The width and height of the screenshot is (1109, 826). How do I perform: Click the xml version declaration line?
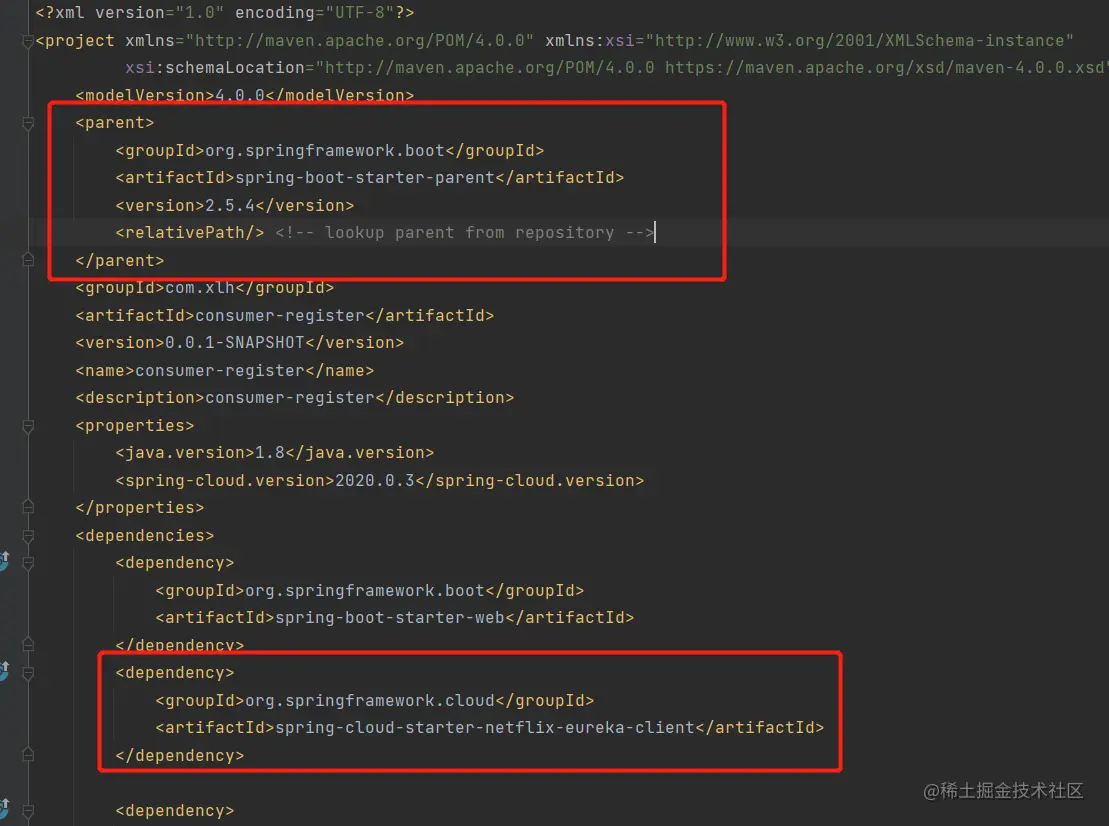pyautogui.click(x=225, y=13)
